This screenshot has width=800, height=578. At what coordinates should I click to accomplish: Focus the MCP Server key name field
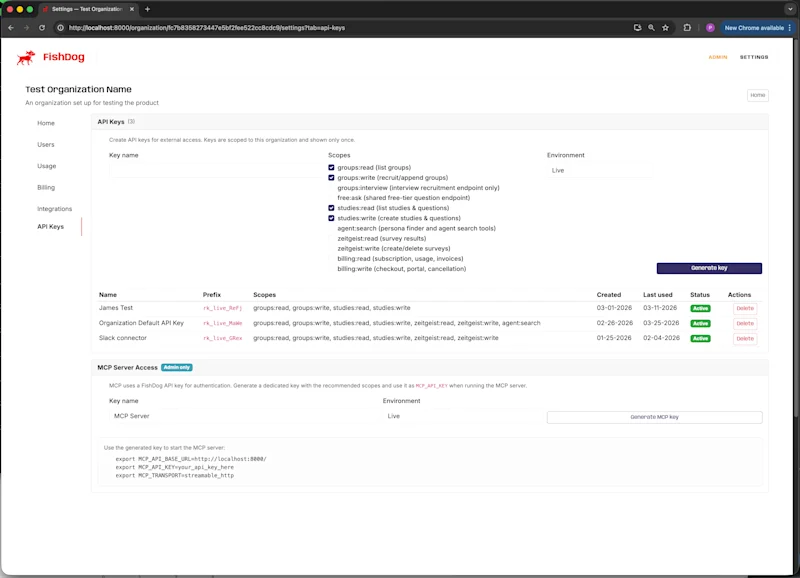pos(242,416)
